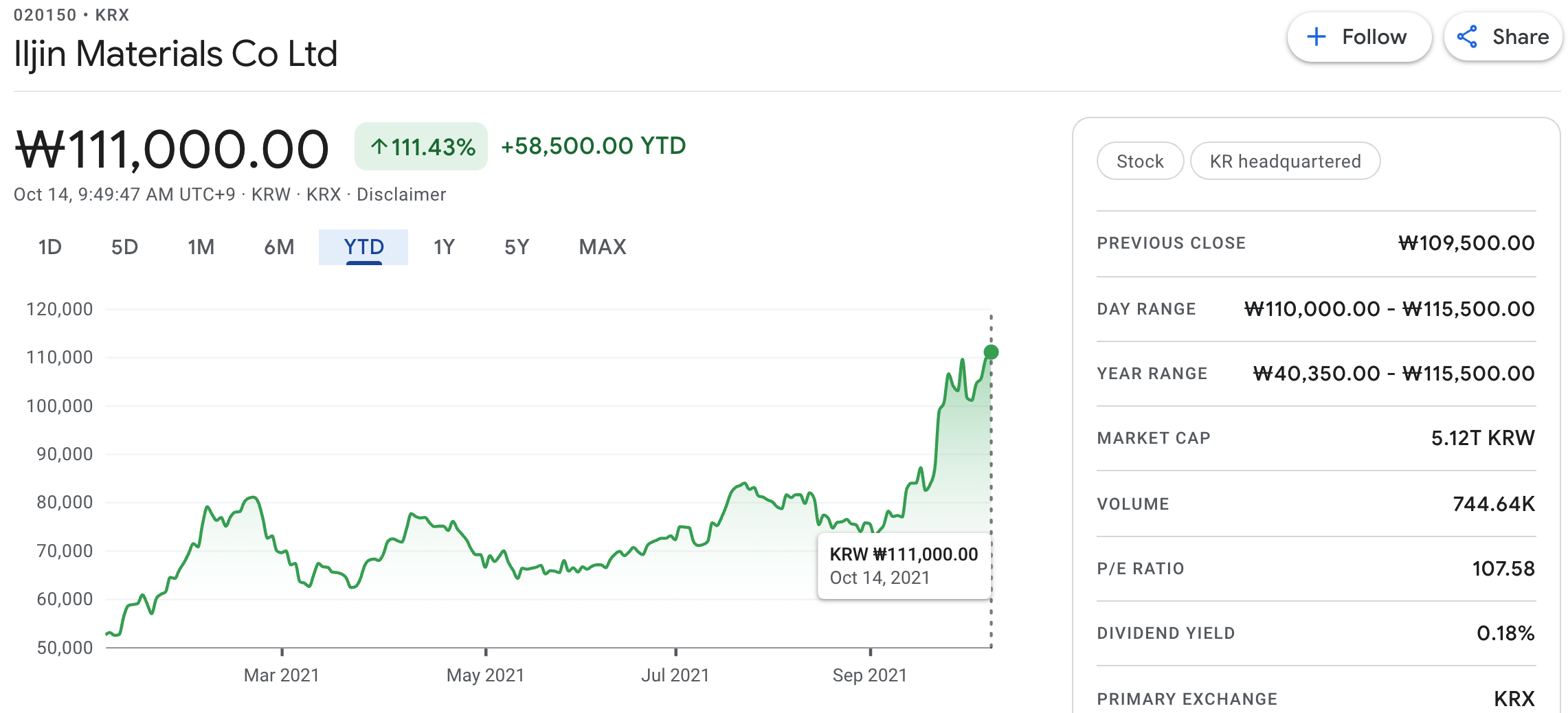Click the May 2021 axis label
The image size is (1568, 713).
pos(485,675)
